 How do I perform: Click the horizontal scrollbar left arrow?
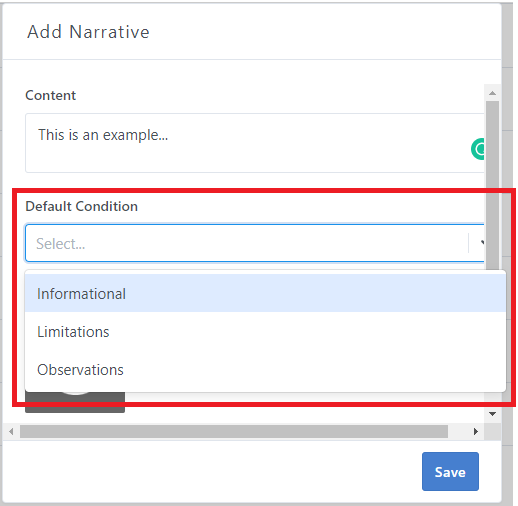pyautogui.click(x=11, y=432)
